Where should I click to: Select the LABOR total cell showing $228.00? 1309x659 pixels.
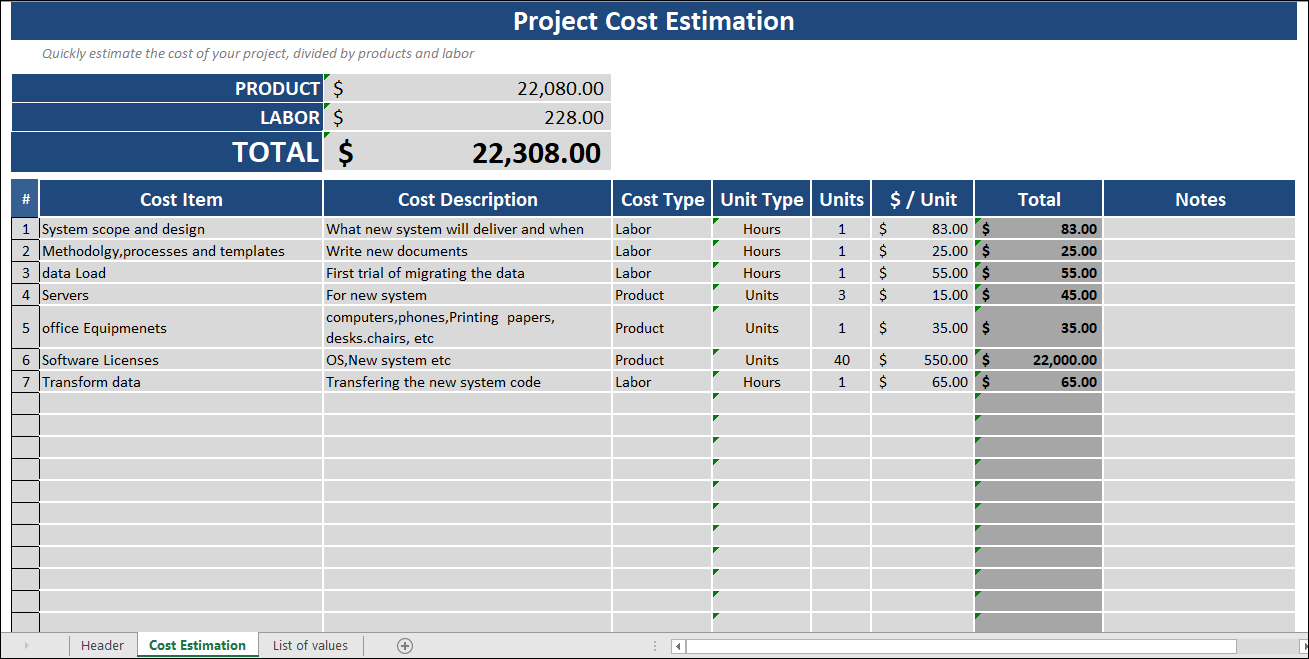[x=468, y=117]
